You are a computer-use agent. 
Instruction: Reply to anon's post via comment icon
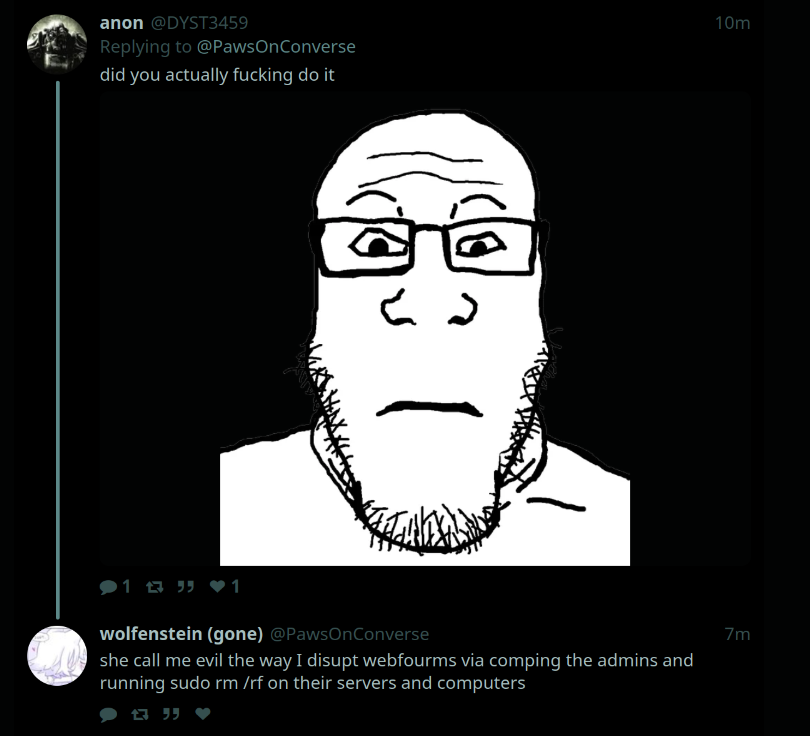[108, 587]
